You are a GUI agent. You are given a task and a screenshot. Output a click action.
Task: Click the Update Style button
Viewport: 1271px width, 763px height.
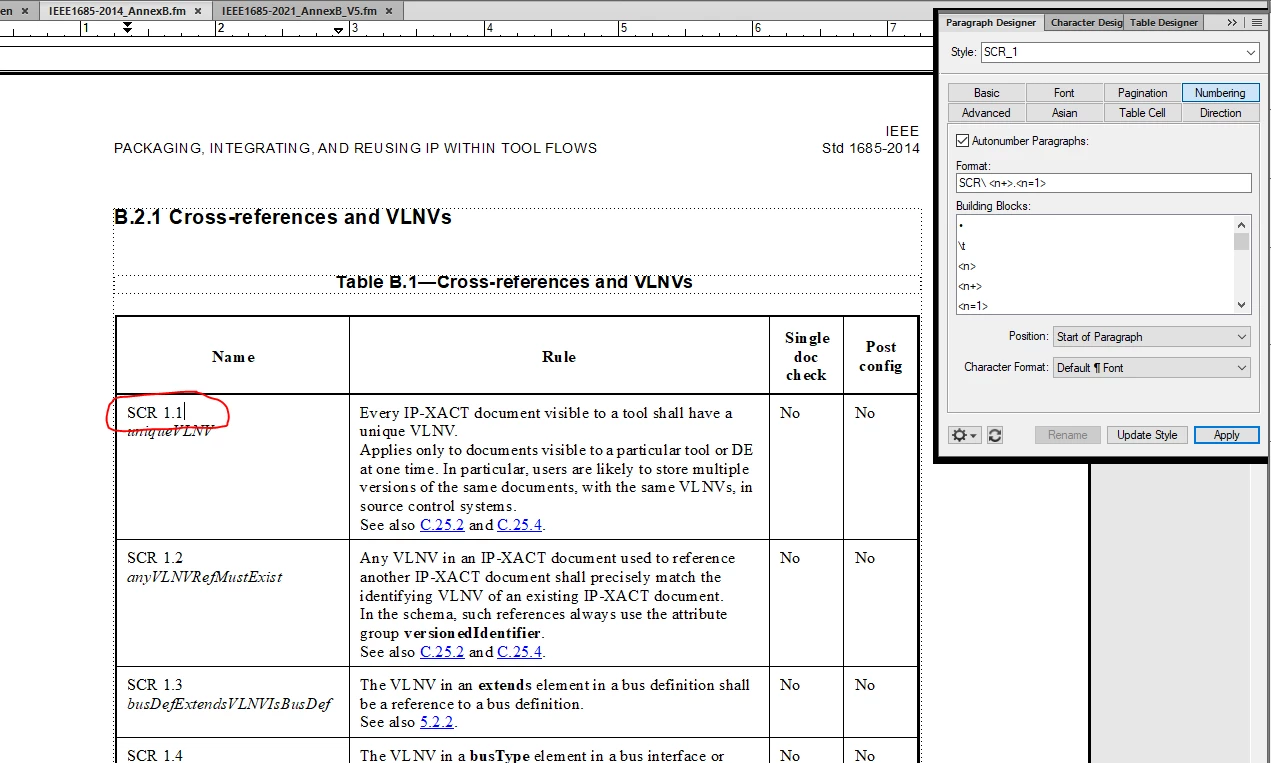(1147, 435)
